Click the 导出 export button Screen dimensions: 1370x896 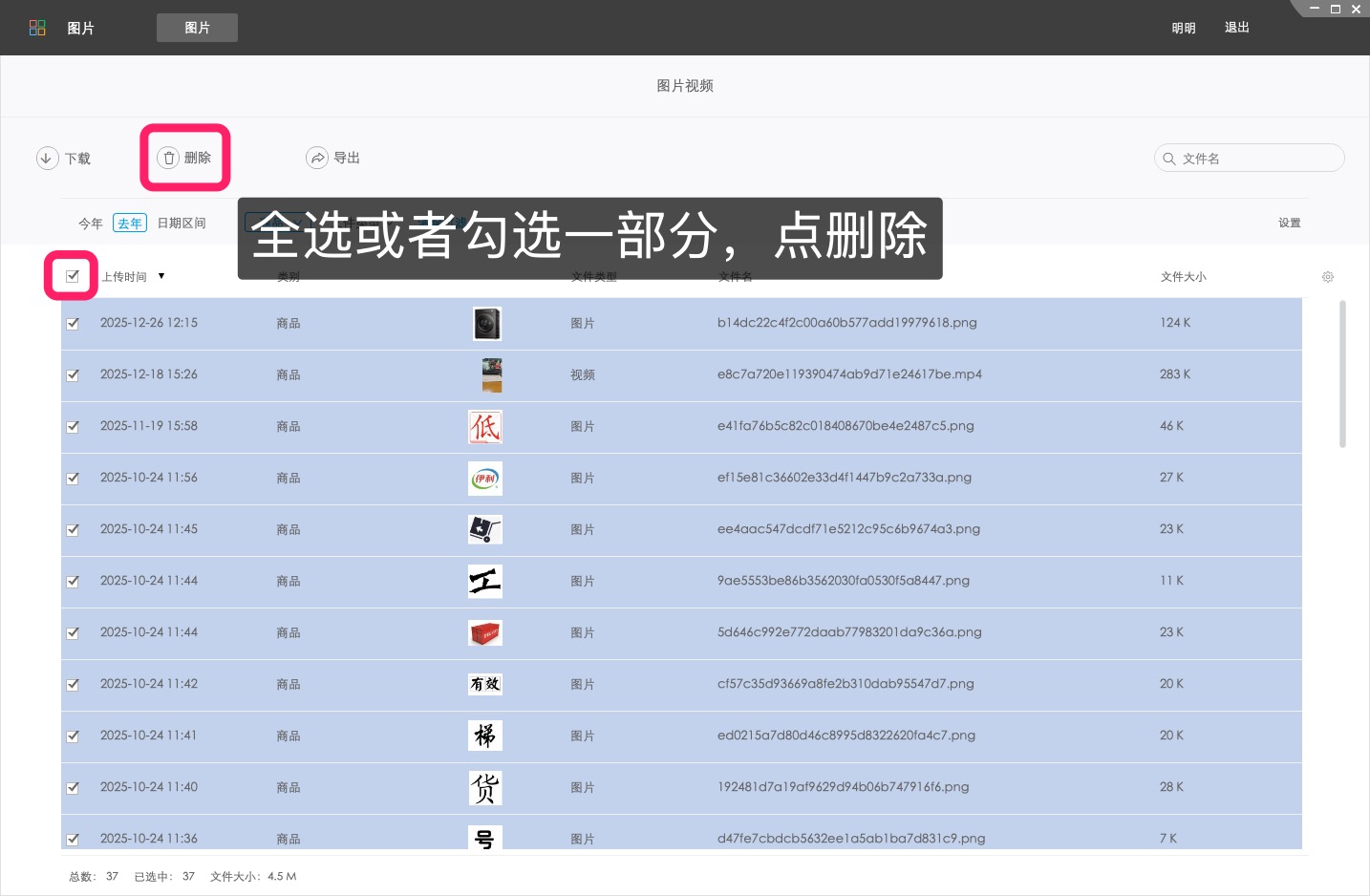(332, 158)
